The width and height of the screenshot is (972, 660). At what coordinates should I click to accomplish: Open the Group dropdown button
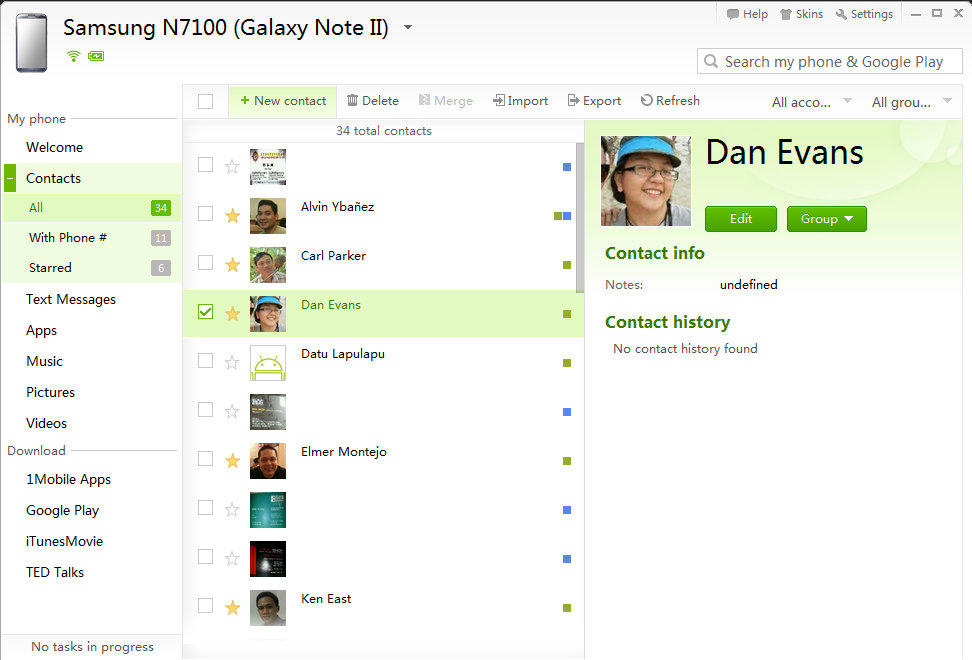tap(826, 219)
